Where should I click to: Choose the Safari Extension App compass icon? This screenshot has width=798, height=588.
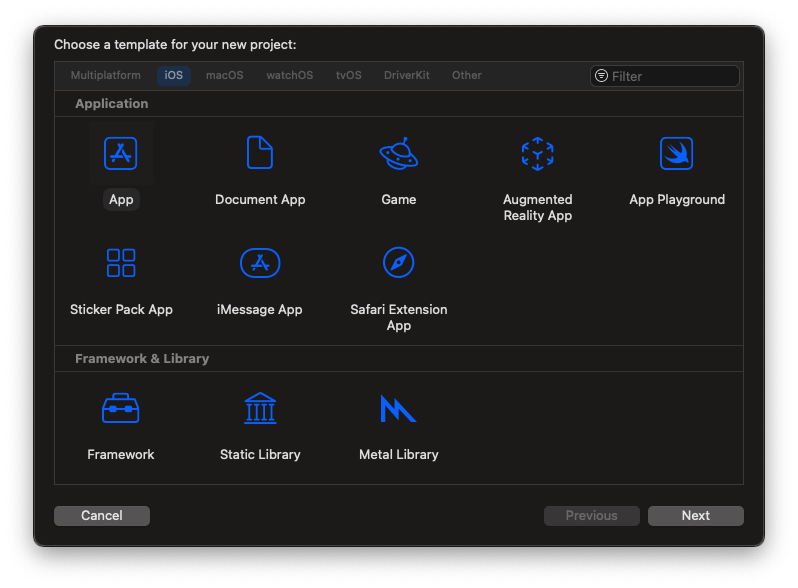click(398, 263)
